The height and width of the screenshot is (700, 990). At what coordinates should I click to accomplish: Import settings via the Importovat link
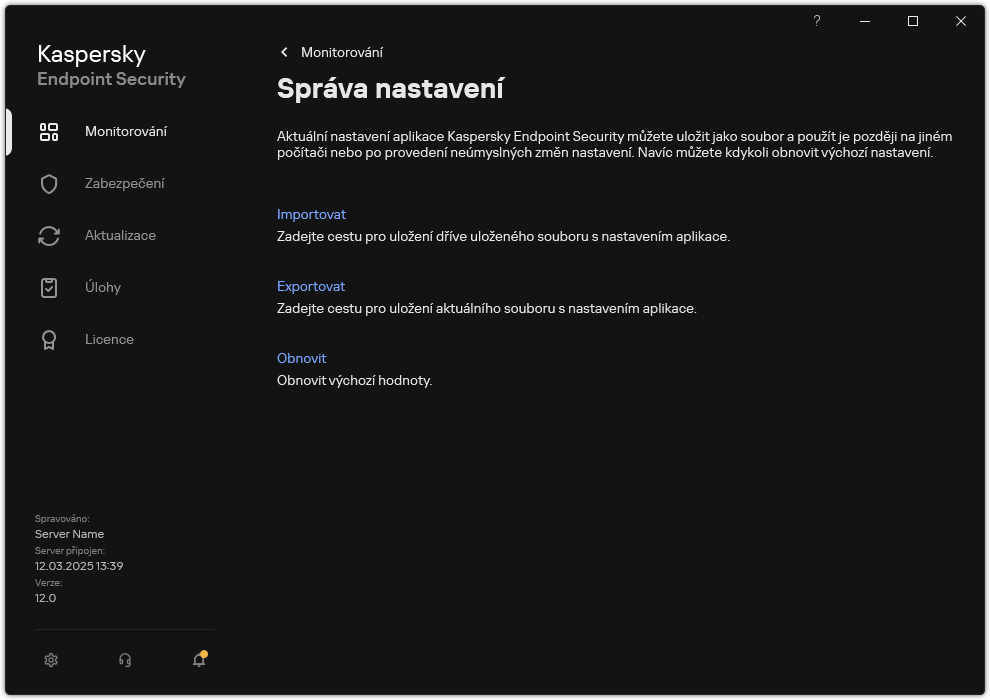311,214
